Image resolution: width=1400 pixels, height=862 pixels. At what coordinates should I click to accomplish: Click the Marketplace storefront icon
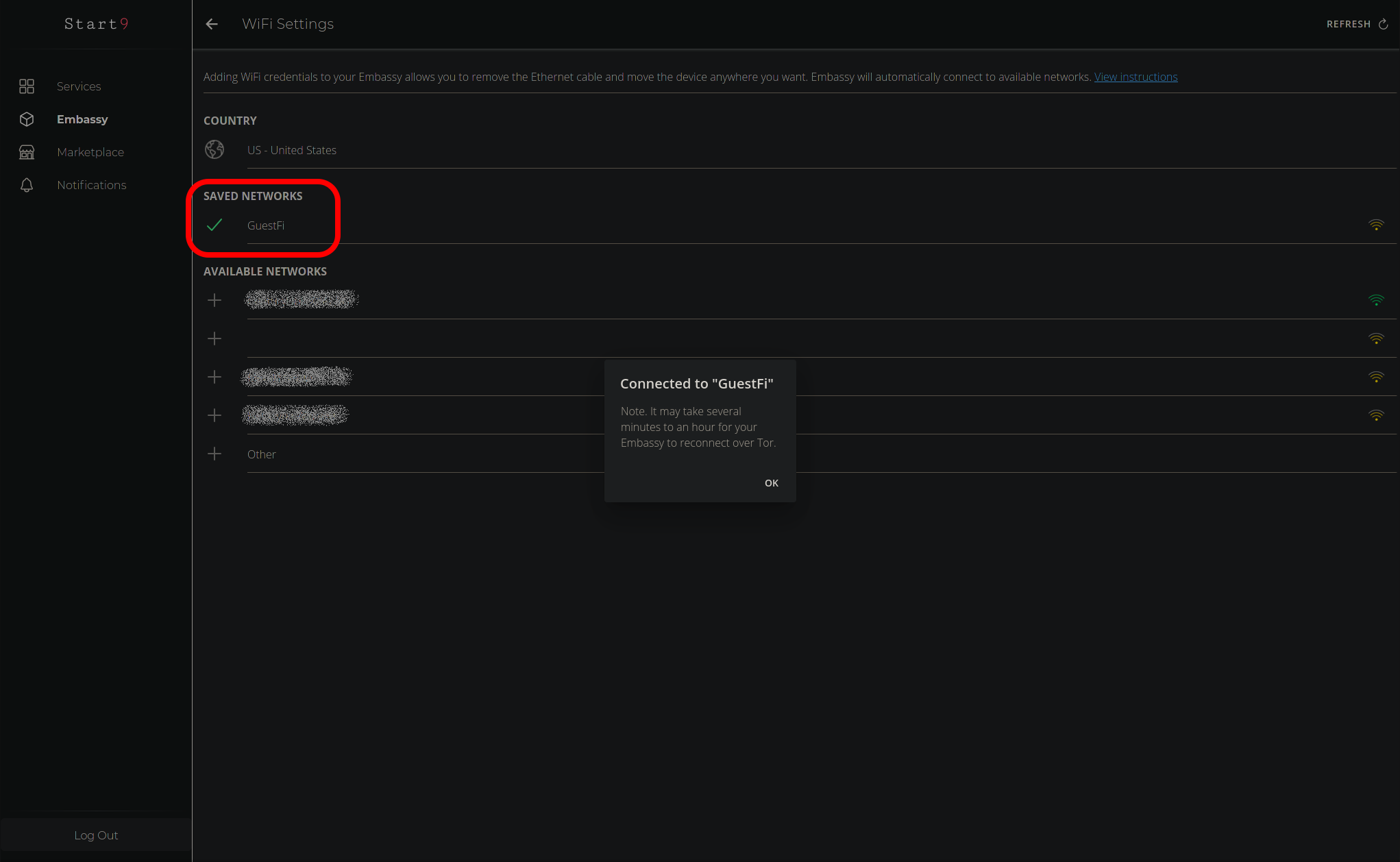click(27, 152)
